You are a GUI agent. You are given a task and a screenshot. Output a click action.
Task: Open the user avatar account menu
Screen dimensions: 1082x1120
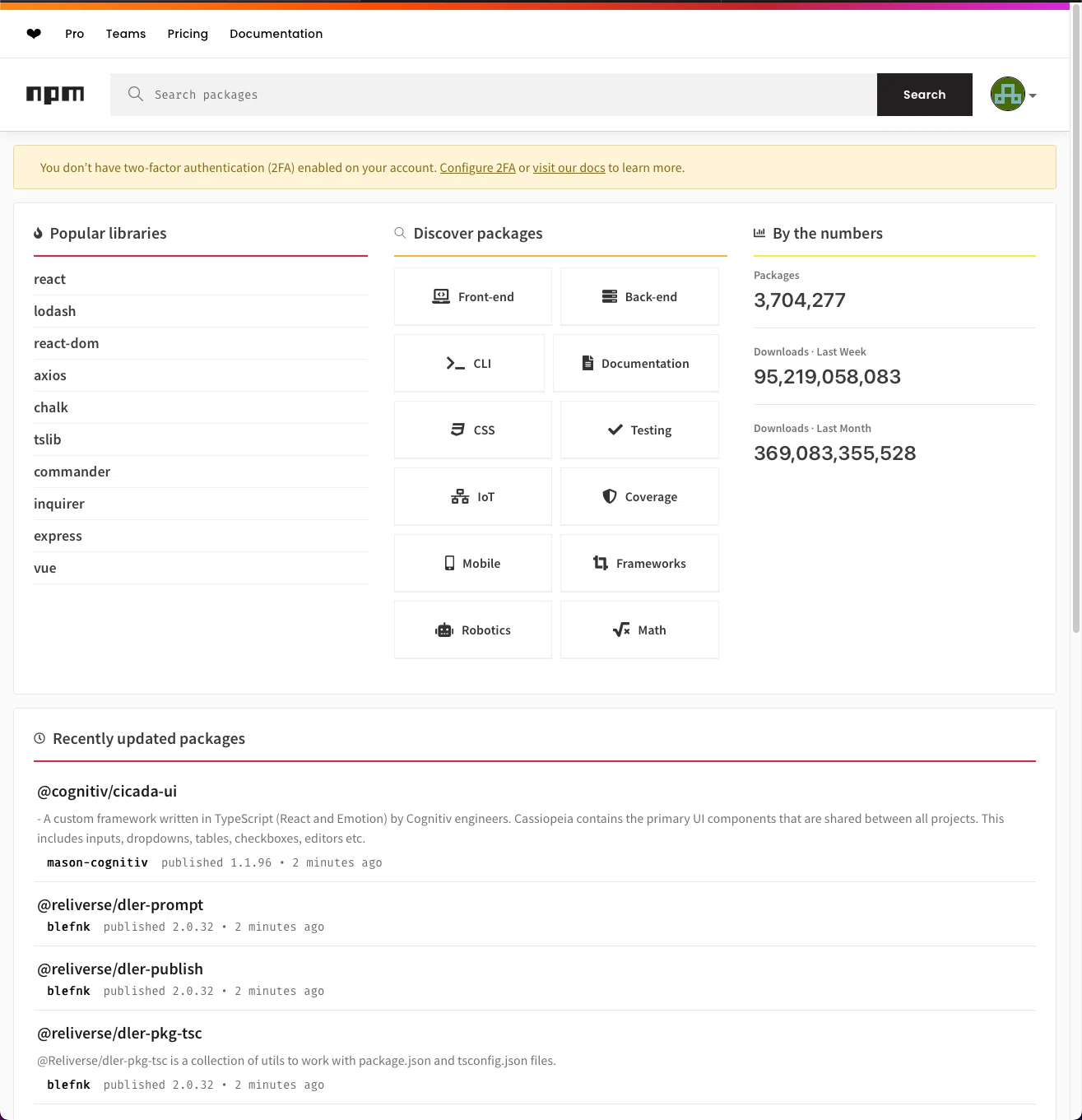pyautogui.click(x=1014, y=95)
